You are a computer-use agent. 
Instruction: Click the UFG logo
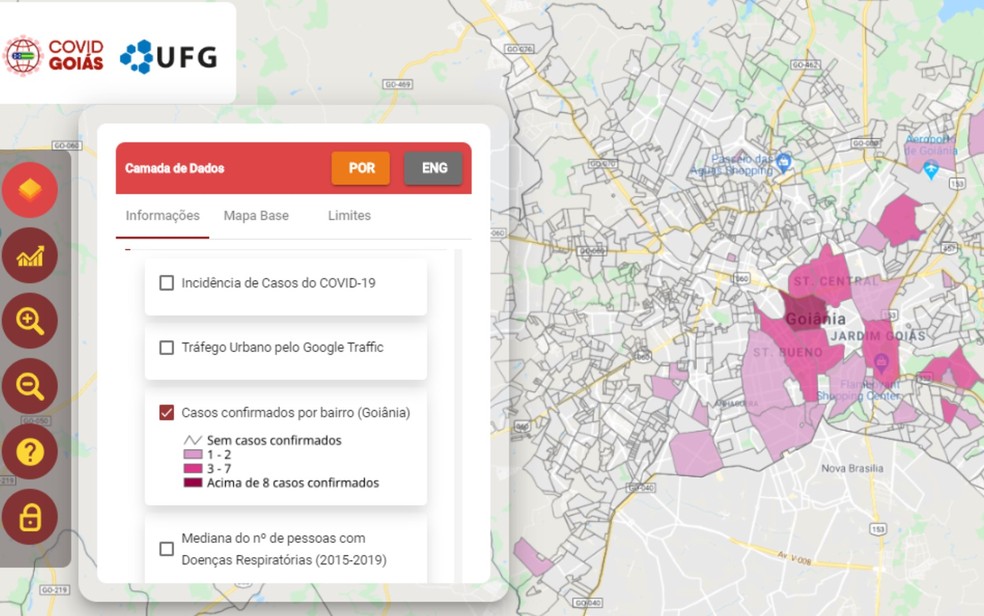click(x=168, y=57)
